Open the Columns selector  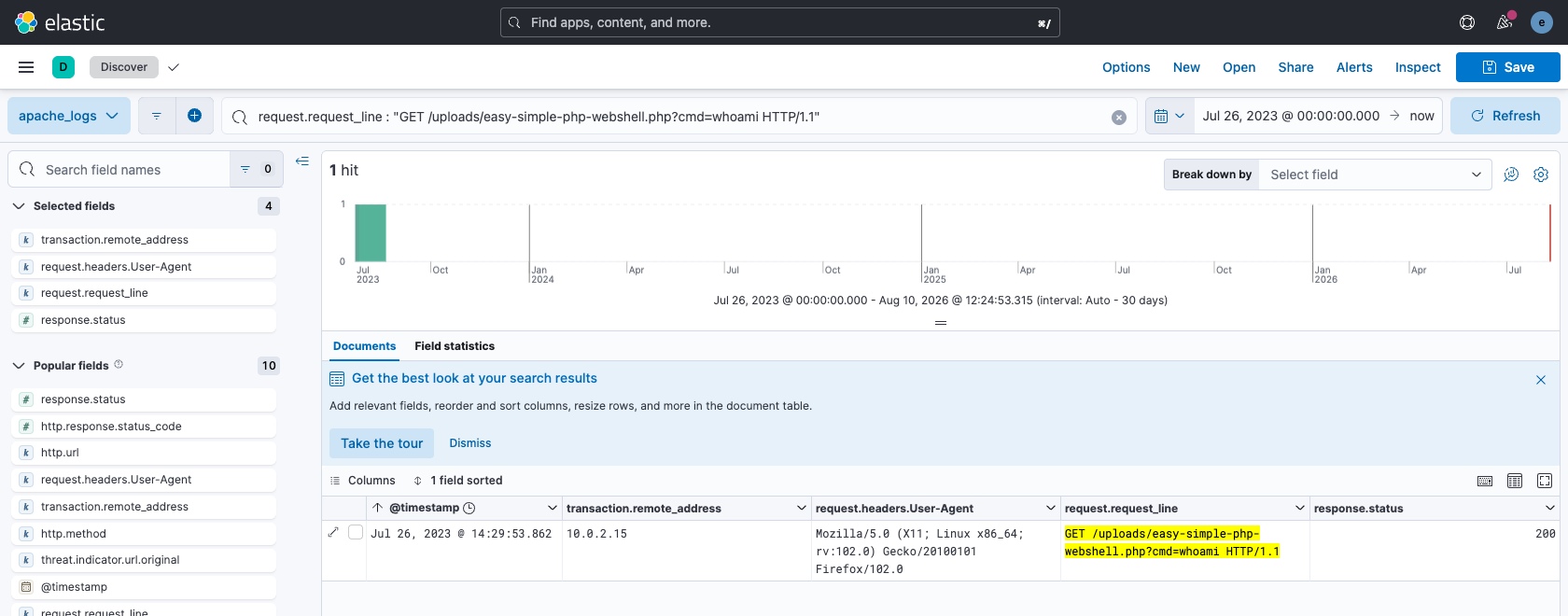point(363,481)
